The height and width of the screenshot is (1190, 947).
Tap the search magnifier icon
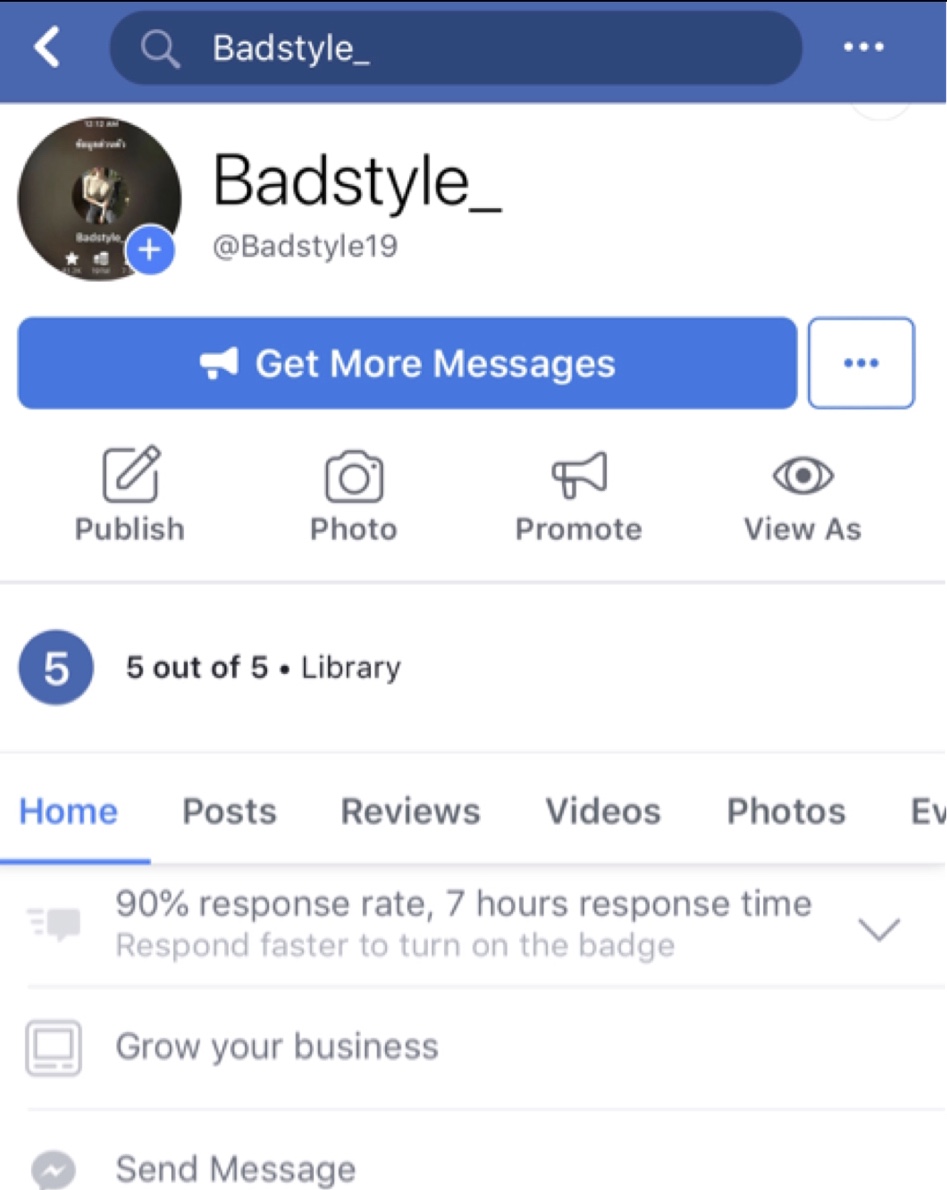tap(160, 49)
